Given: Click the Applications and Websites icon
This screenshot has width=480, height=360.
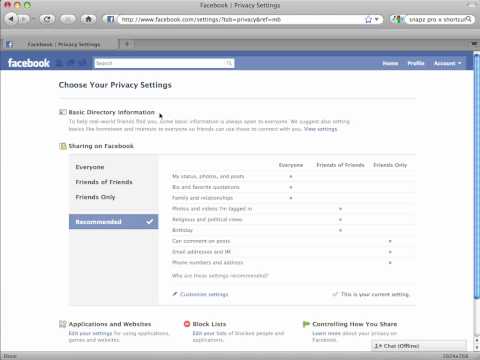Looking at the screenshot, I should click(62, 324).
